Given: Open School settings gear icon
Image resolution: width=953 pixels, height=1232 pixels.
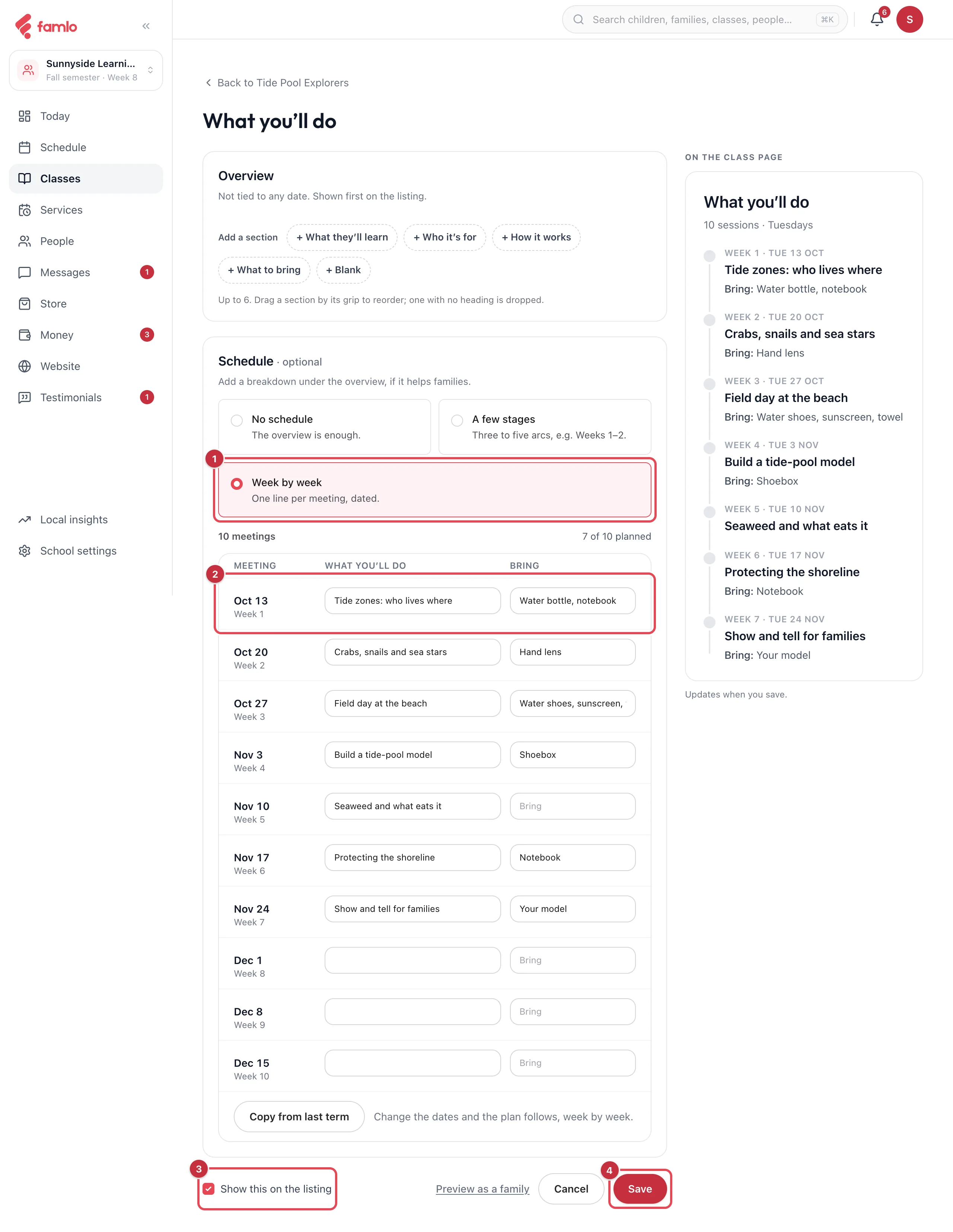Looking at the screenshot, I should click(24, 551).
